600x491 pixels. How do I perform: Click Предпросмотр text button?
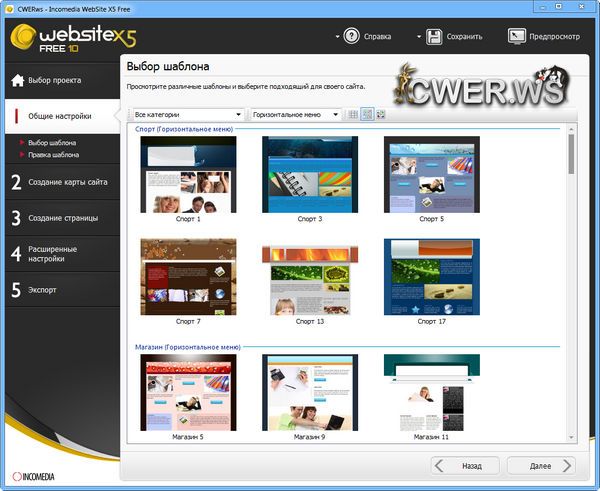coord(554,37)
